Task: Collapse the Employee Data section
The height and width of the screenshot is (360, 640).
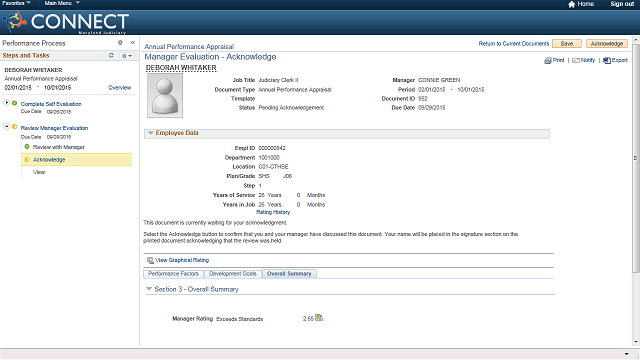Action: click(151, 133)
